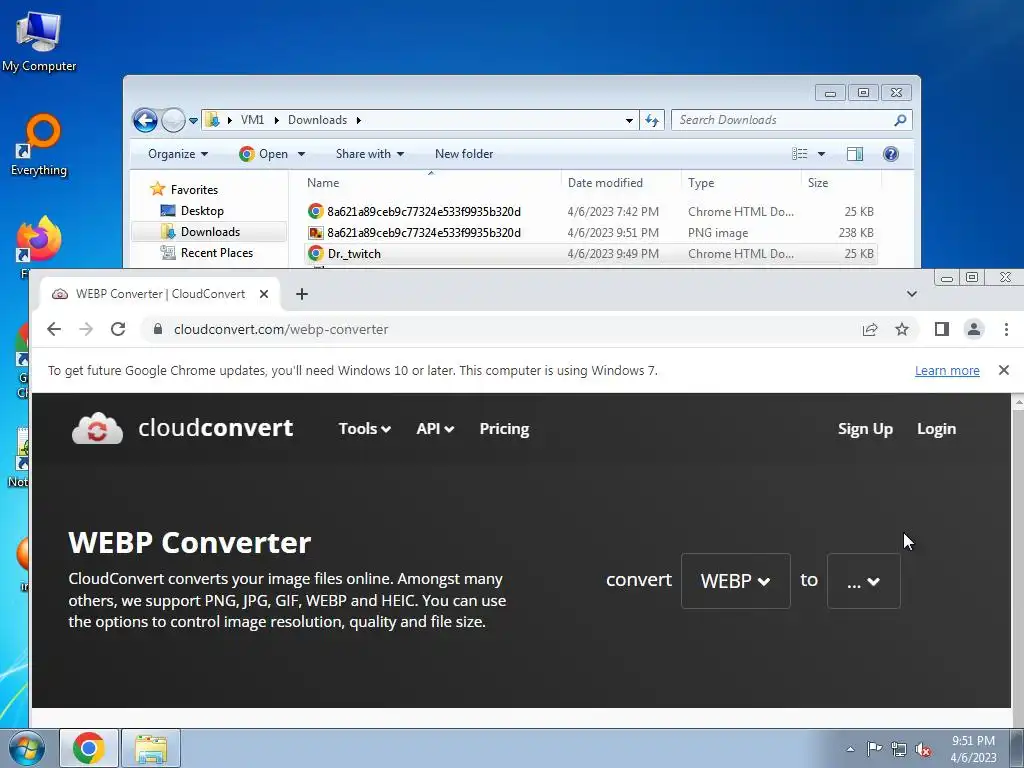Click Windows Explorer in the taskbar

(151, 748)
